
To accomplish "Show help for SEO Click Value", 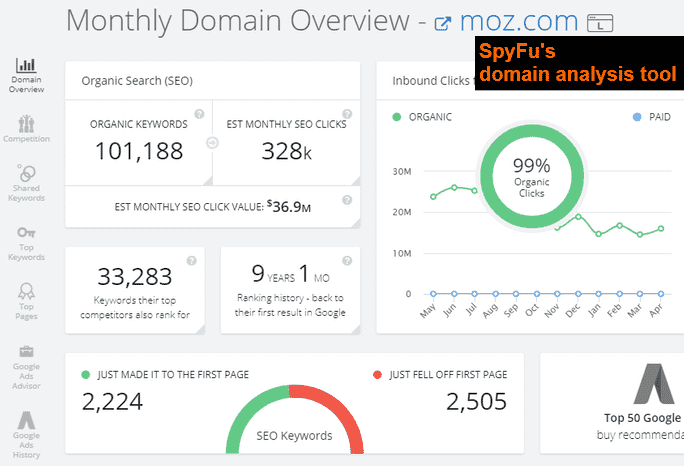I will [x=347, y=200].
